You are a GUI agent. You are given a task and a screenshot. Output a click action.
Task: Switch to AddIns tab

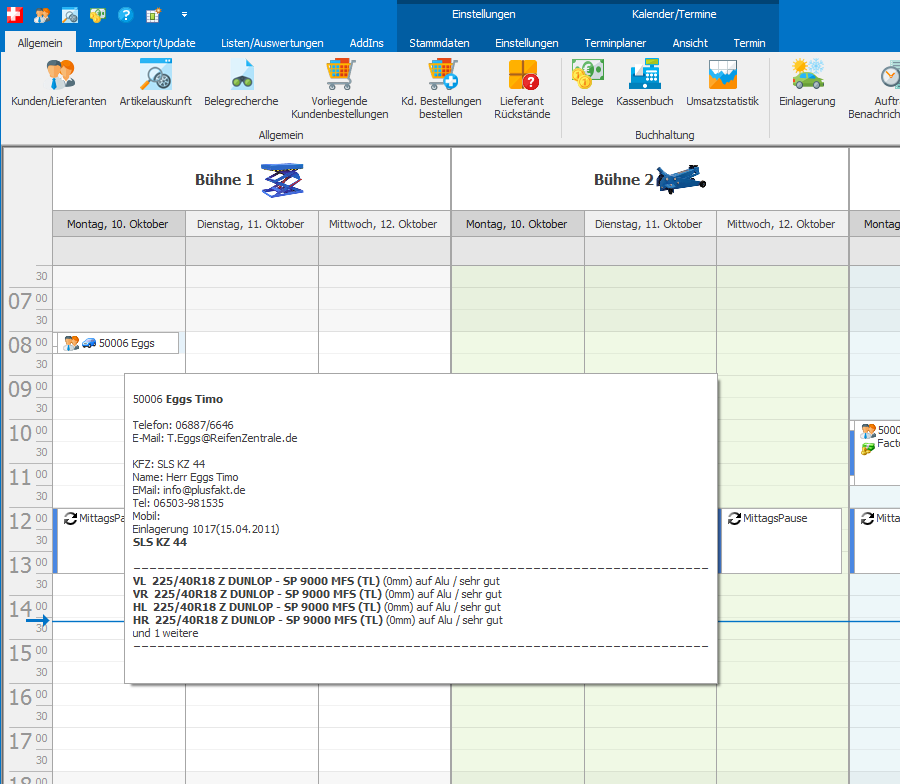click(366, 43)
